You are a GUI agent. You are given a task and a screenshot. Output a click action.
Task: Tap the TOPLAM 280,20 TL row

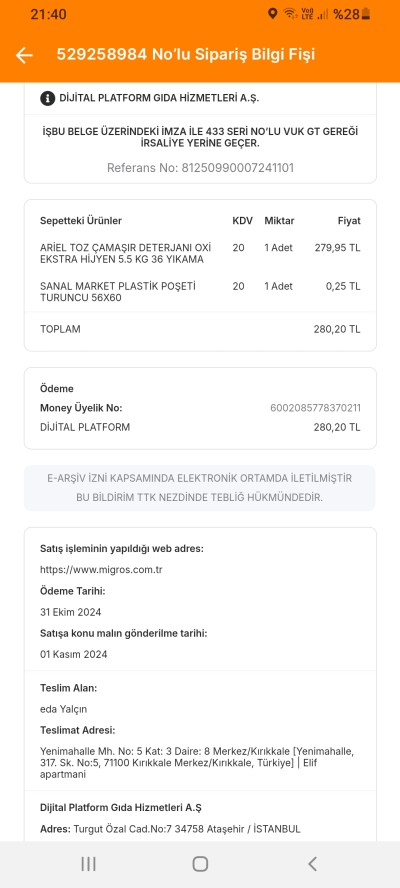coord(200,329)
